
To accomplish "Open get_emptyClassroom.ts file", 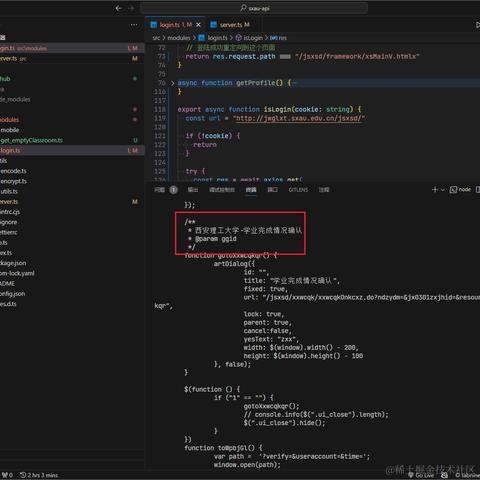I will 72,140.
